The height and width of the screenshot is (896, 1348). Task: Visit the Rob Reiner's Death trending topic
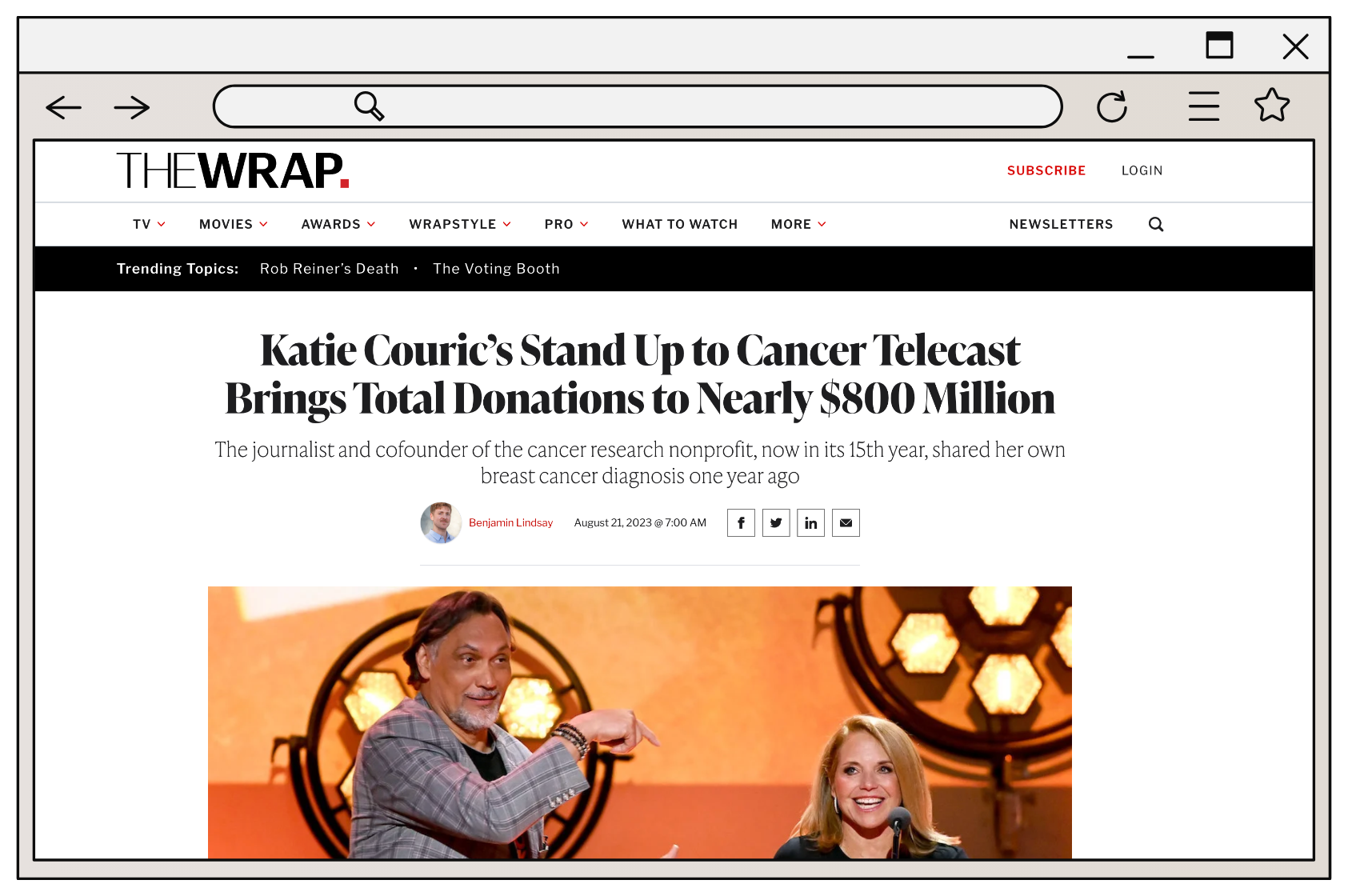click(x=329, y=268)
